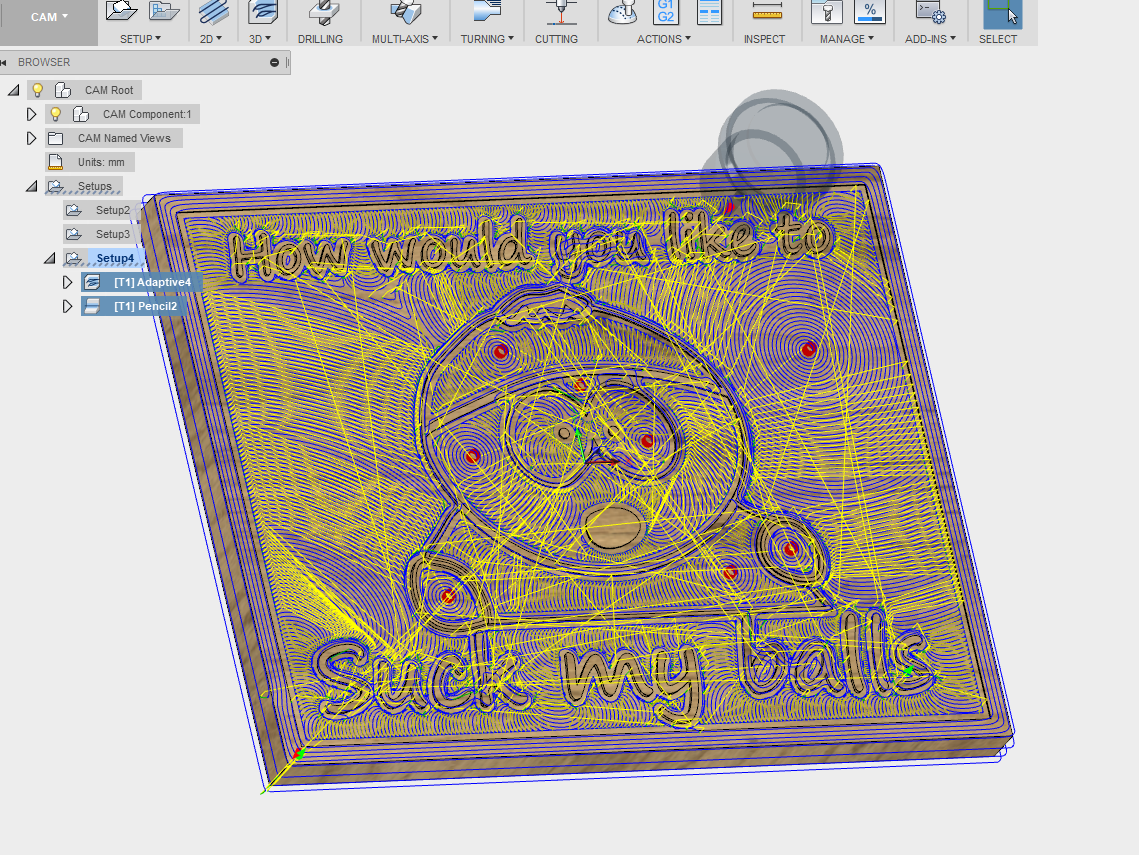
Task: Select the Drilling operation tool
Action: point(320,12)
